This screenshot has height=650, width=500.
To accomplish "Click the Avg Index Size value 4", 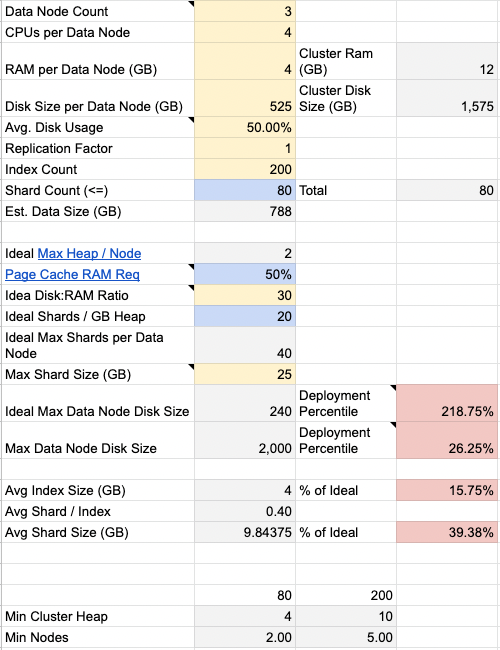I will (x=245, y=490).
